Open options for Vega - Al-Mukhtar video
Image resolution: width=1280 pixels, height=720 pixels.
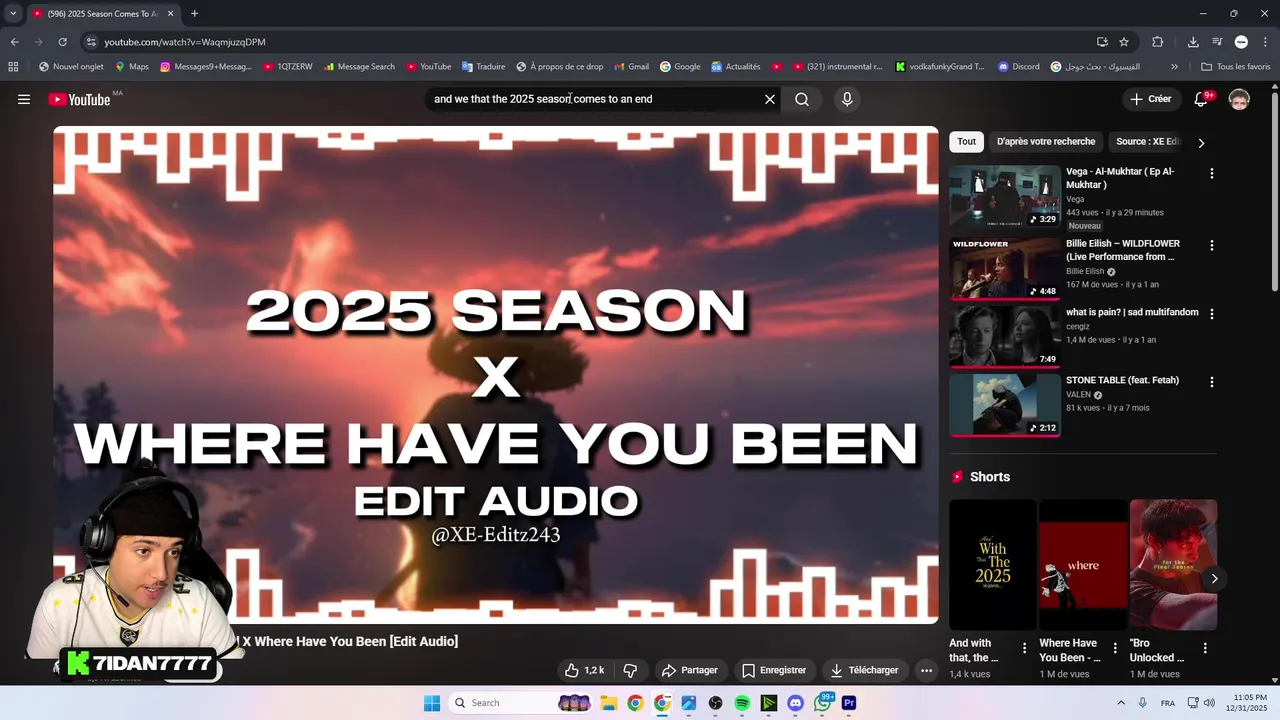[1212, 174]
